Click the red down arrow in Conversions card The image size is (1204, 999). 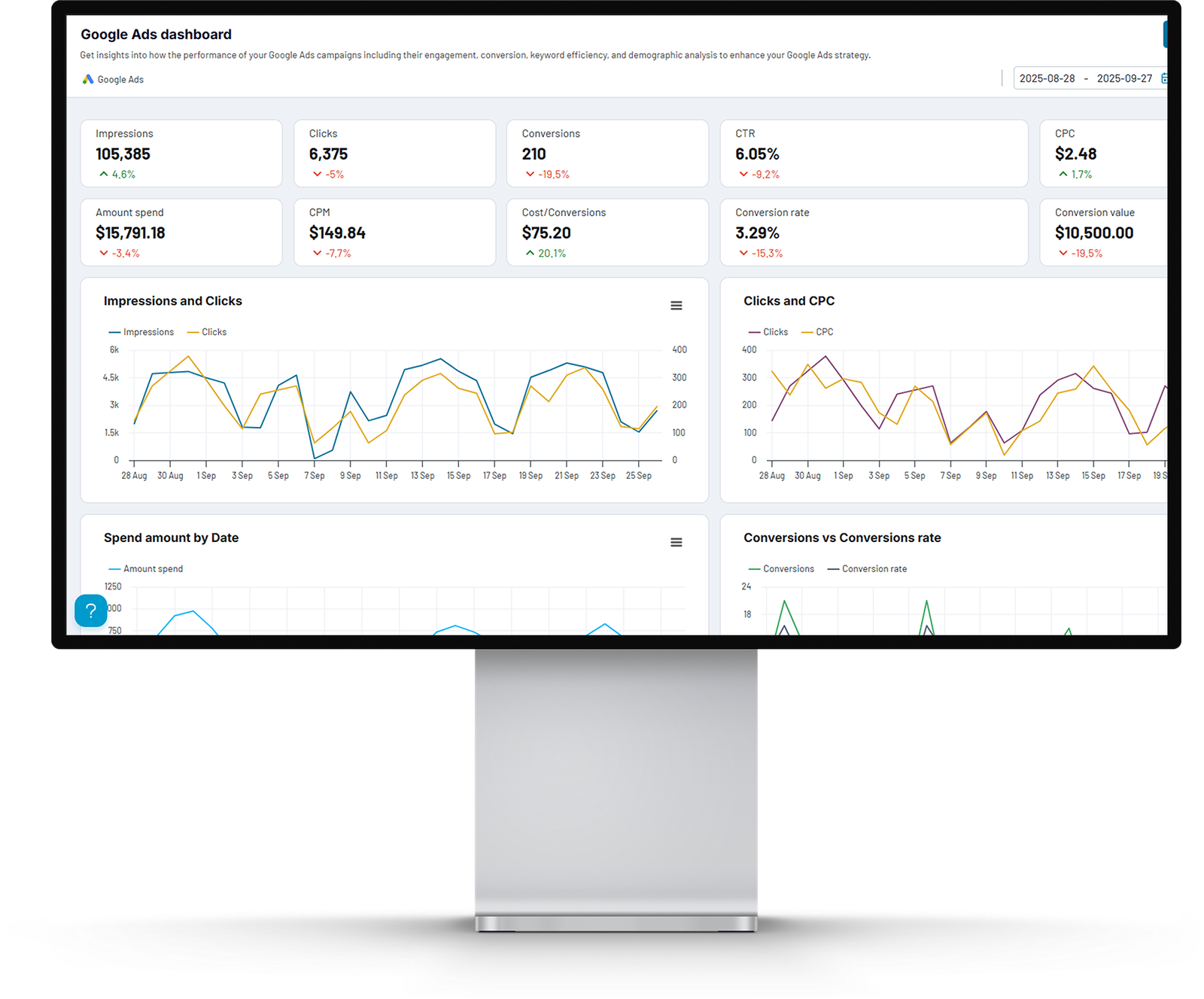tap(530, 174)
